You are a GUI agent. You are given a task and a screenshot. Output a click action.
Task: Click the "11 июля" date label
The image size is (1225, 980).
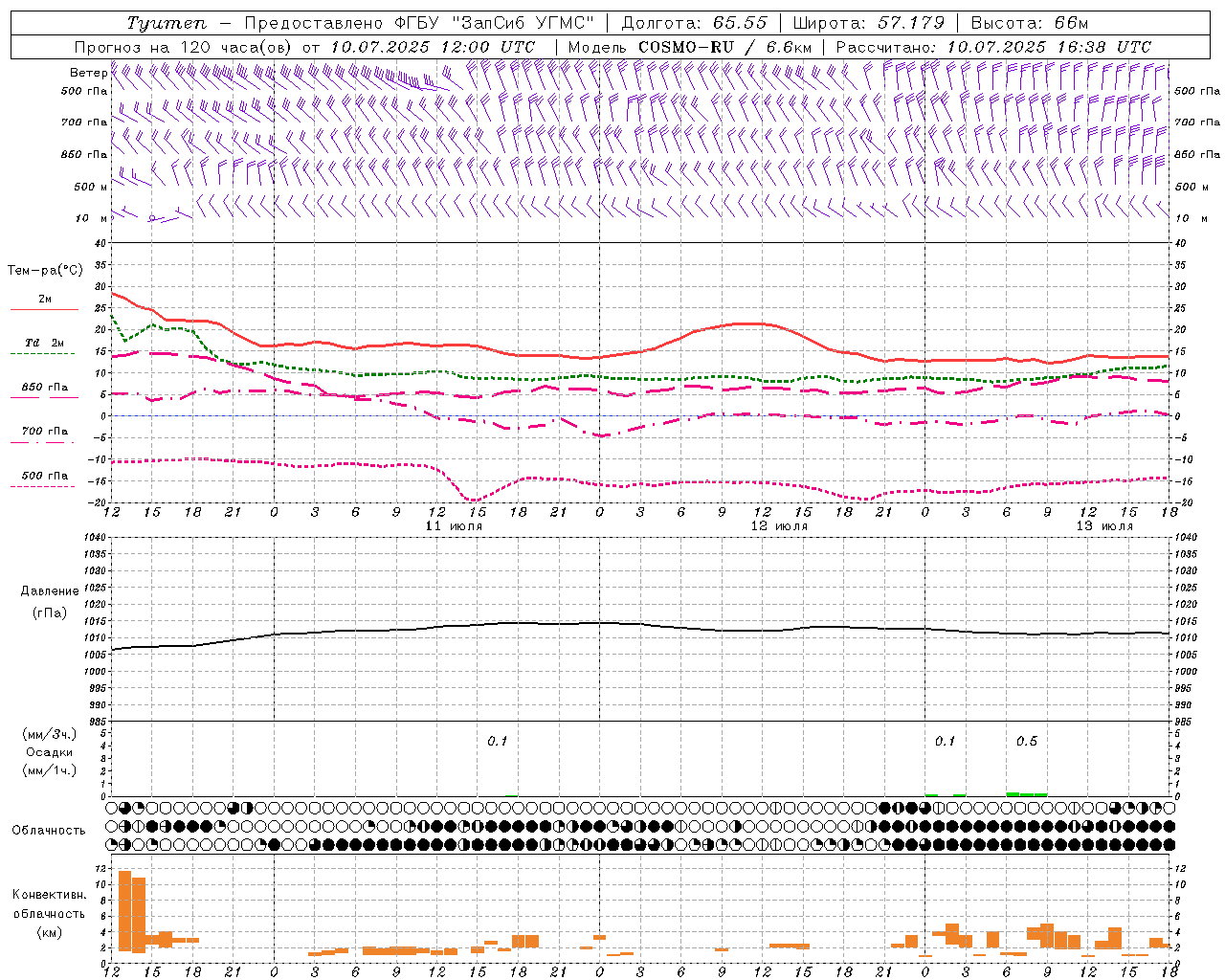click(454, 526)
